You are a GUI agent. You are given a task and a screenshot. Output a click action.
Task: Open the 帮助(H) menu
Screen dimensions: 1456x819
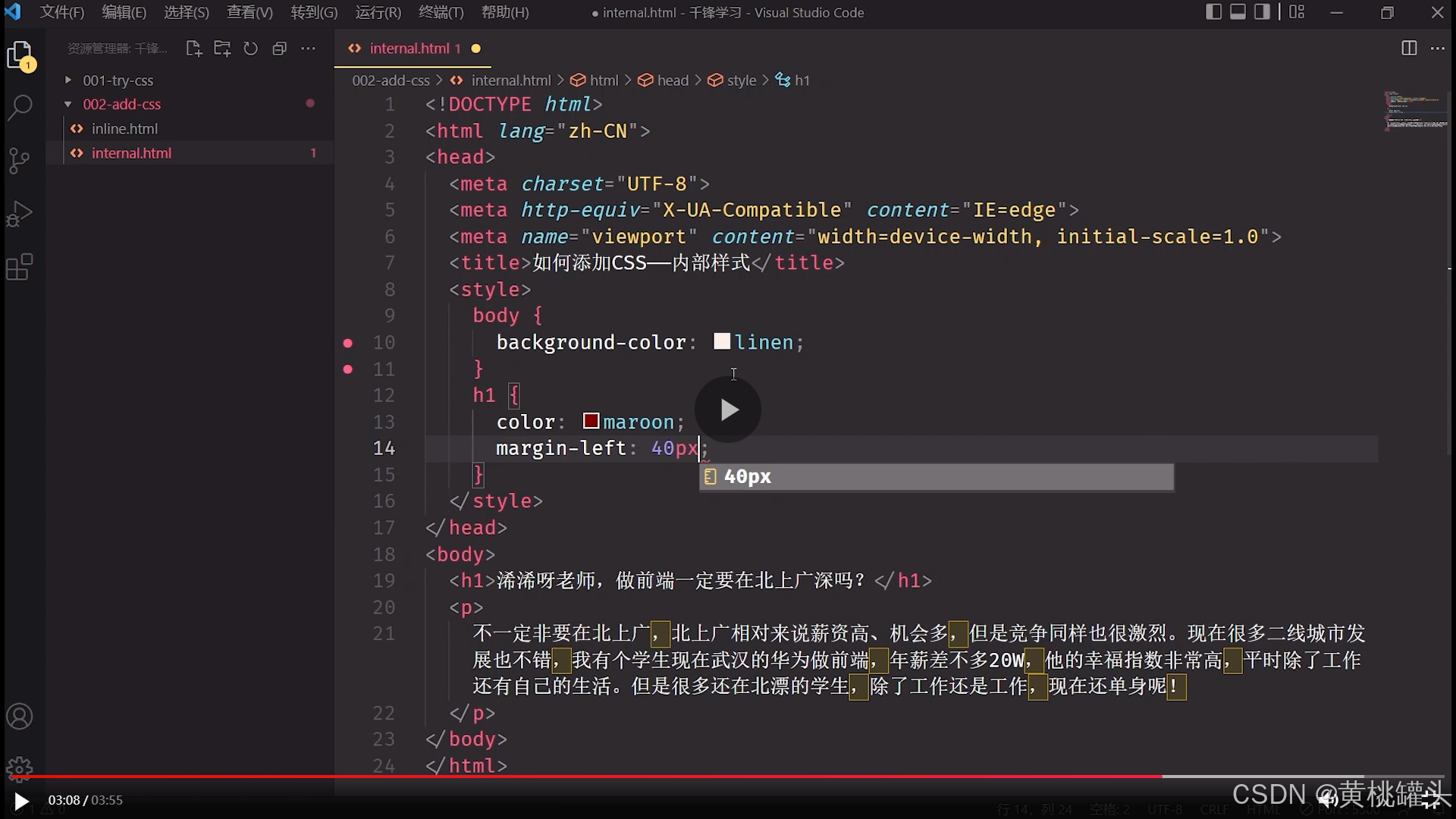pos(505,12)
